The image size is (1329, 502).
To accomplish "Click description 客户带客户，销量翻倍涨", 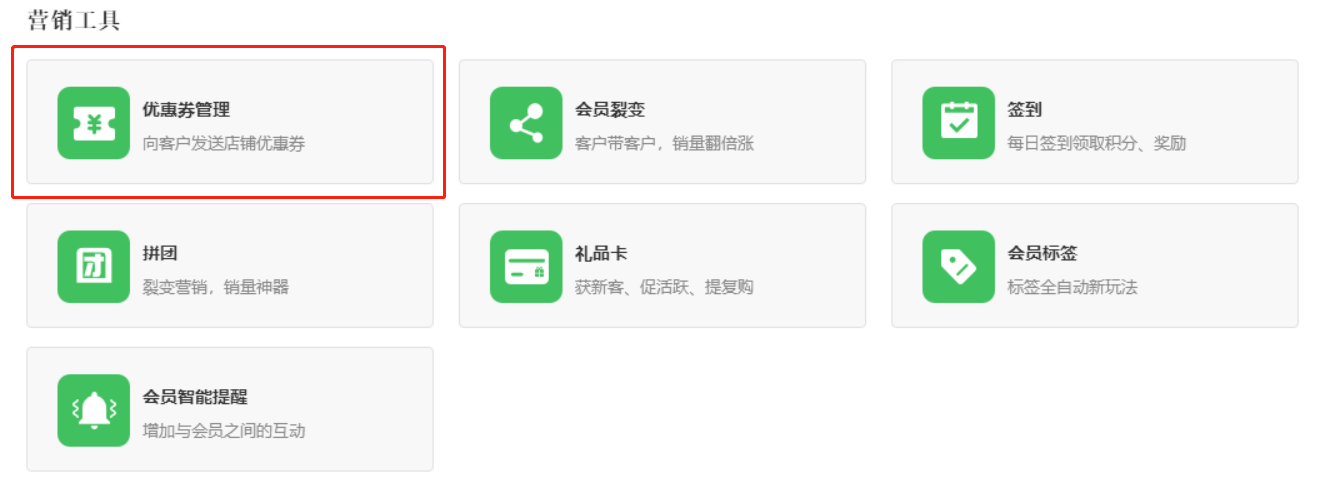I will (664, 144).
